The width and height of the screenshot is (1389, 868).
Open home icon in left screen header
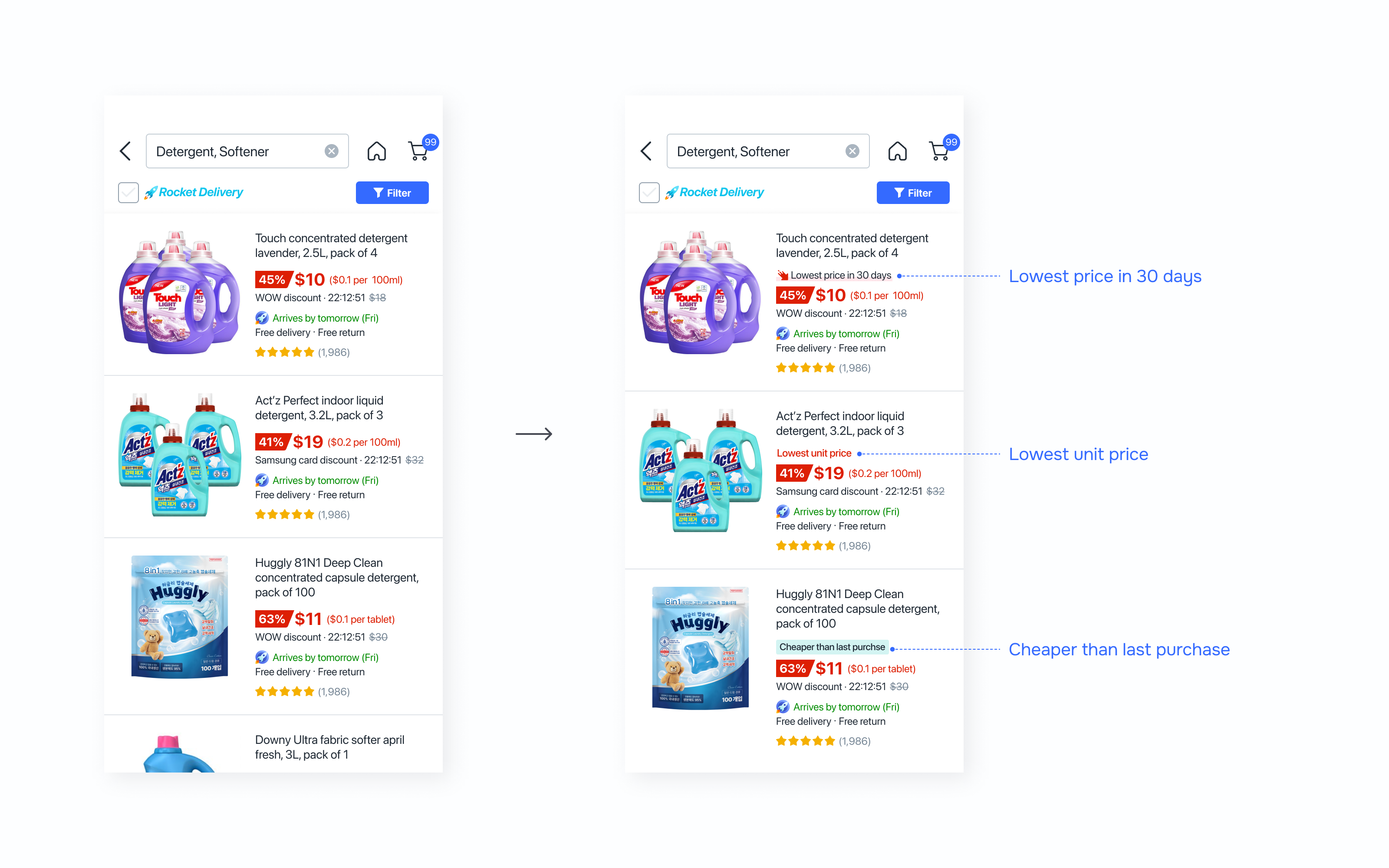(x=376, y=151)
